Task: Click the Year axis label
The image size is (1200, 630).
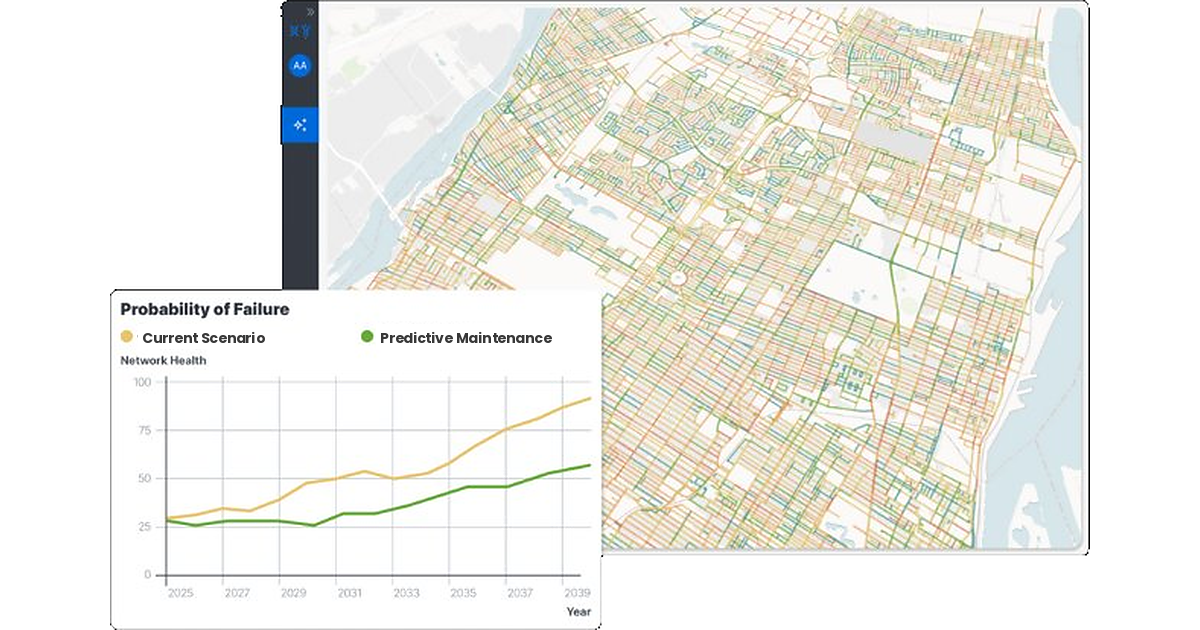Action: point(579,612)
